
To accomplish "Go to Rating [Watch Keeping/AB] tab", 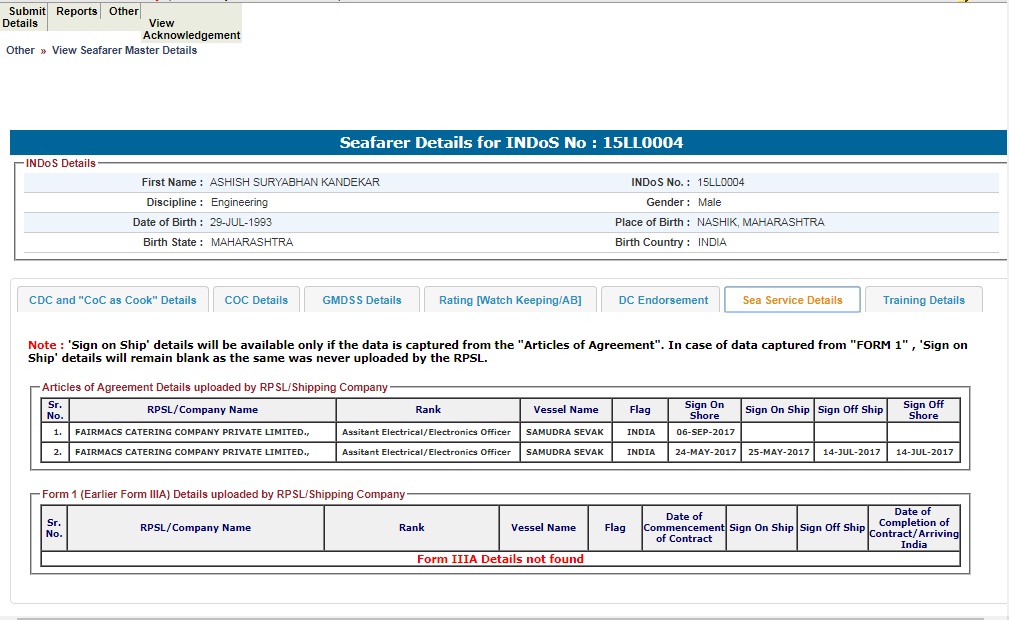I will (510, 300).
